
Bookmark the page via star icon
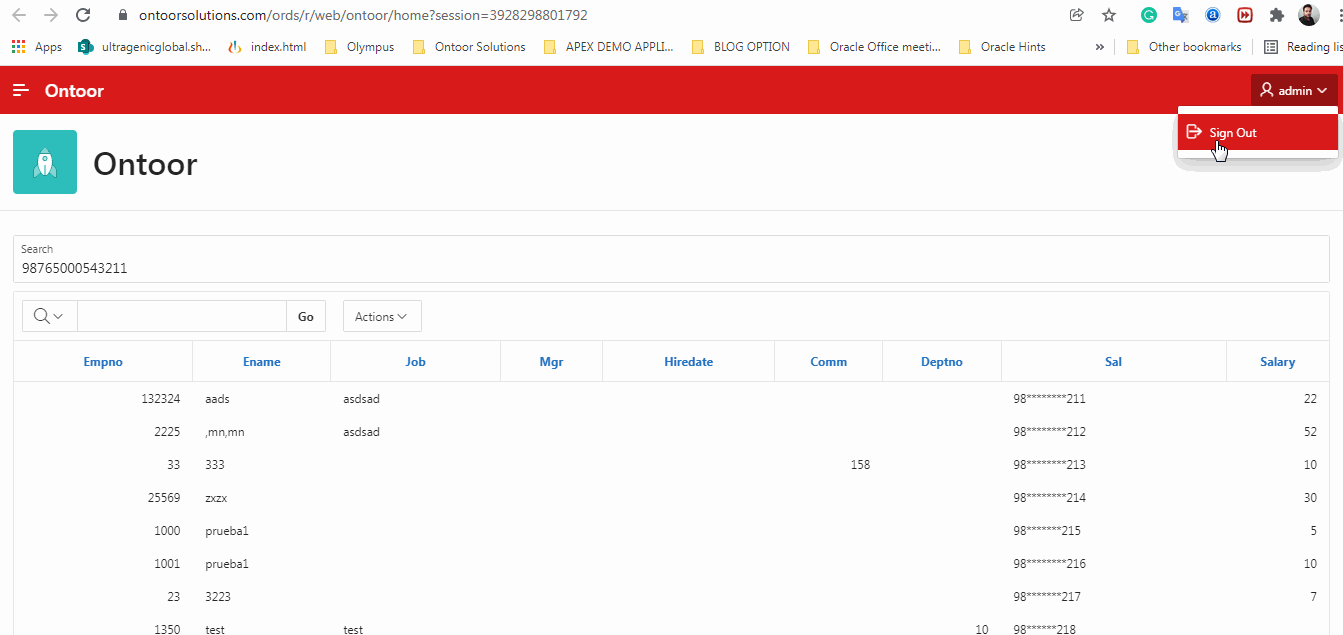[x=1108, y=15]
